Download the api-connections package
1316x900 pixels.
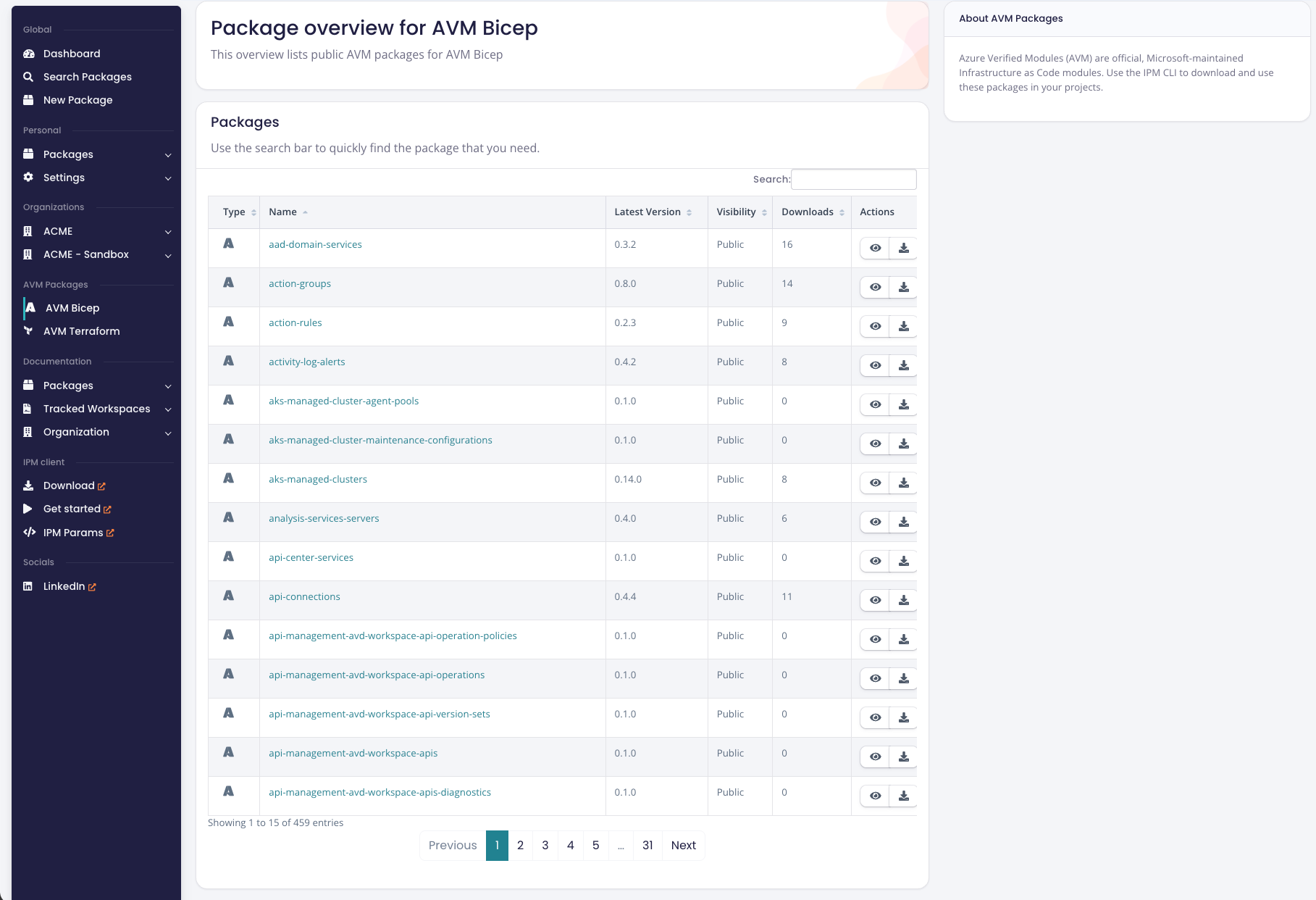tap(904, 600)
